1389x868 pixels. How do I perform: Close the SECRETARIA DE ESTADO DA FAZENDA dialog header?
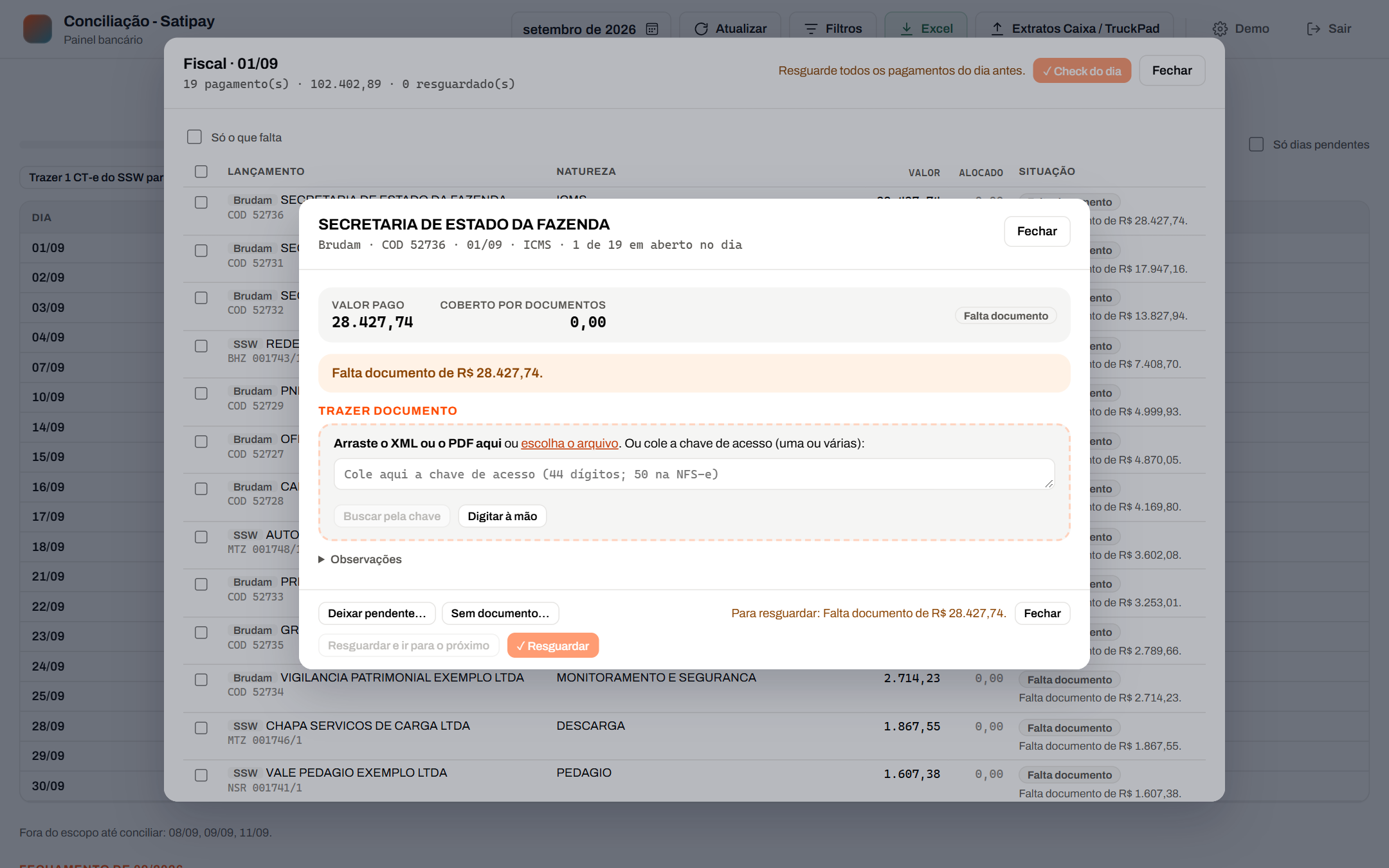click(x=1037, y=231)
